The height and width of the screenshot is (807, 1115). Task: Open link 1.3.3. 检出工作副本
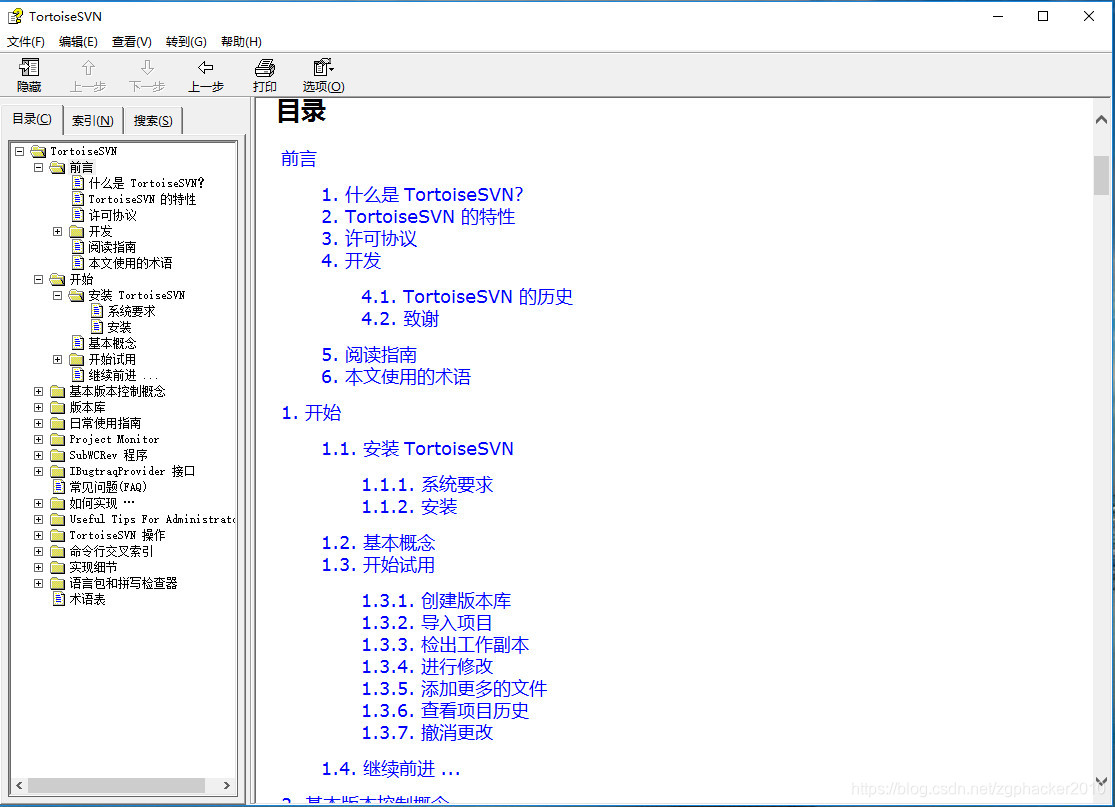coord(445,645)
